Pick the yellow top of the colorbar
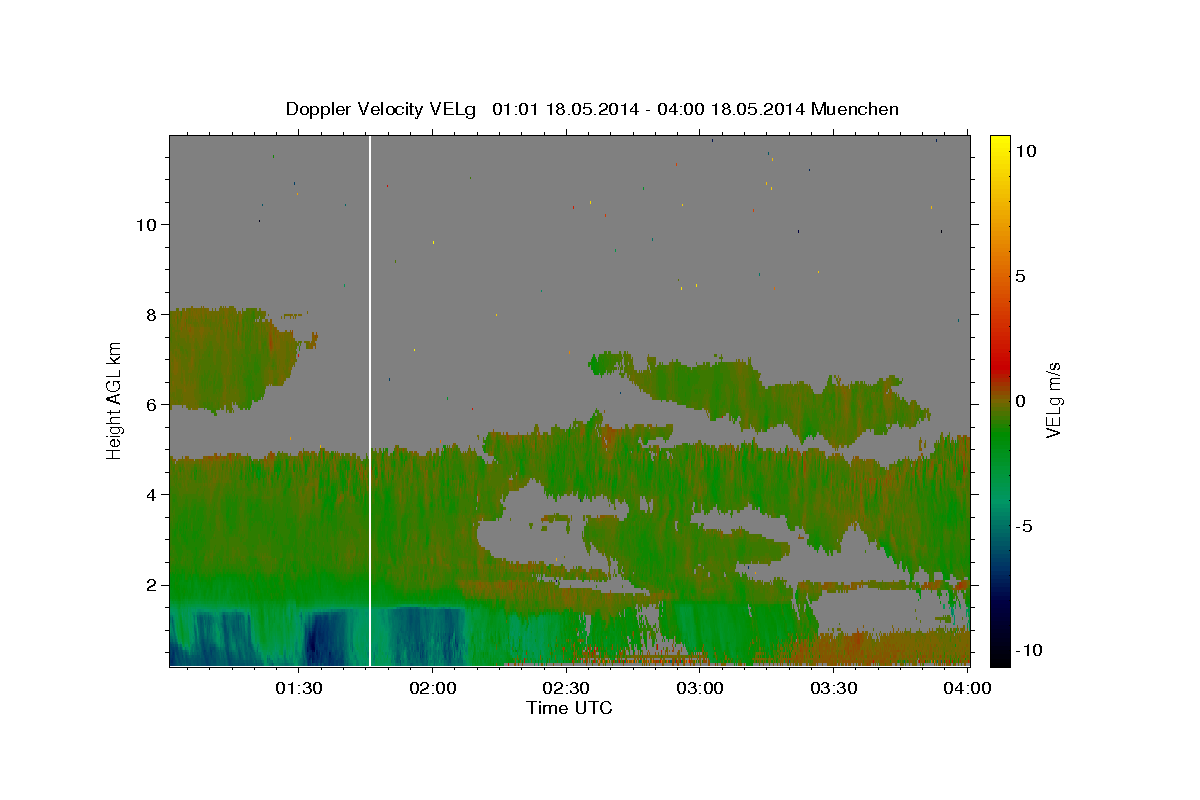The width and height of the screenshot is (1200, 800). point(1000,145)
